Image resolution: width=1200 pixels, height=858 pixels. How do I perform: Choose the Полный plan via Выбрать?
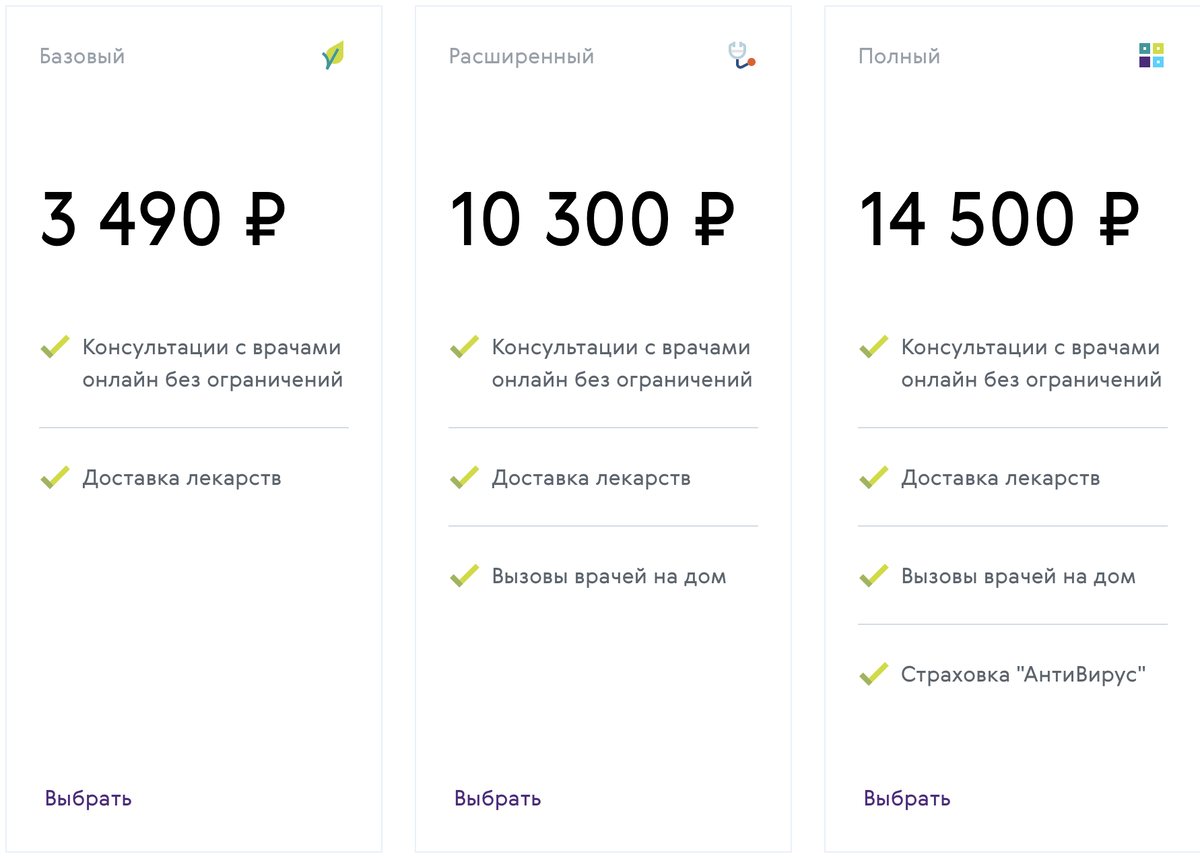click(x=907, y=798)
